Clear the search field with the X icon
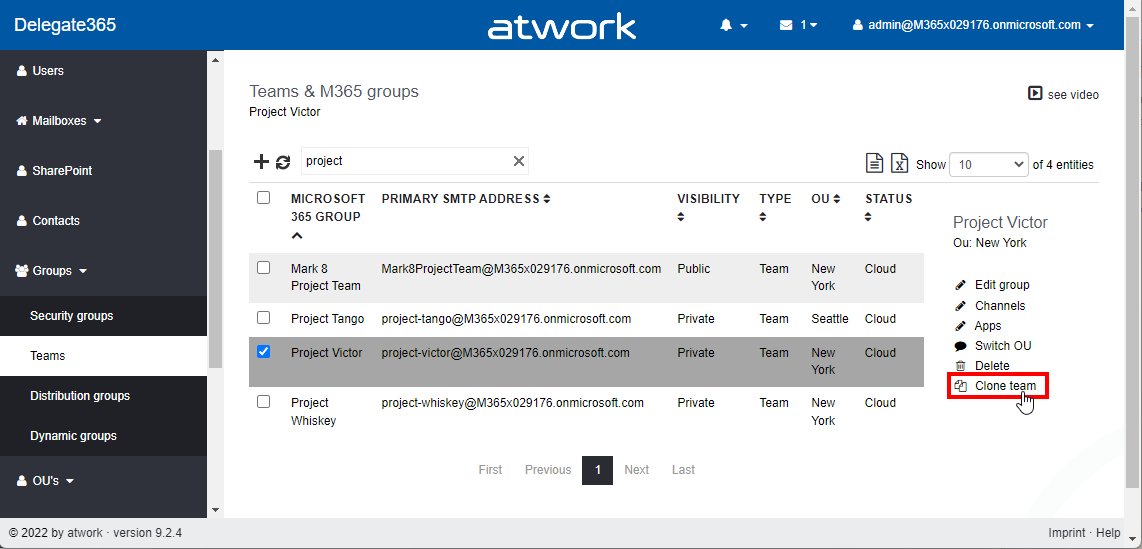 pyautogui.click(x=518, y=161)
